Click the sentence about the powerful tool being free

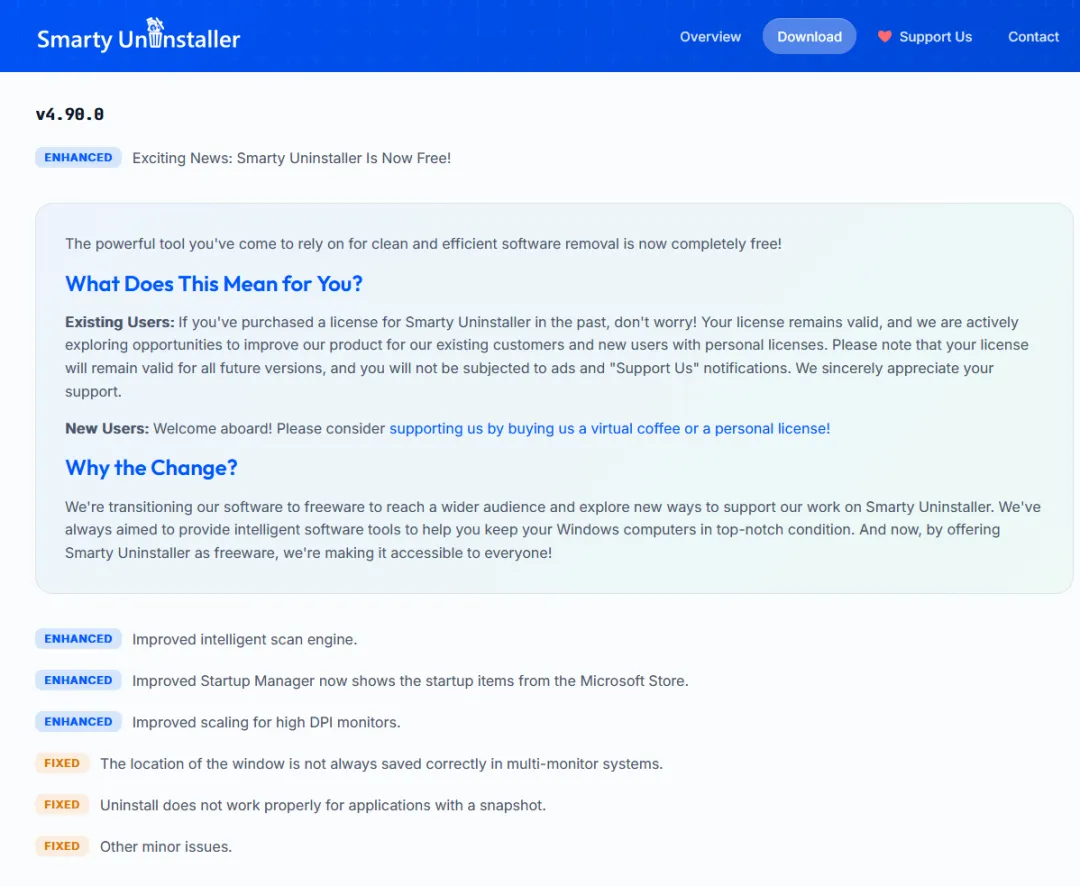pos(424,244)
